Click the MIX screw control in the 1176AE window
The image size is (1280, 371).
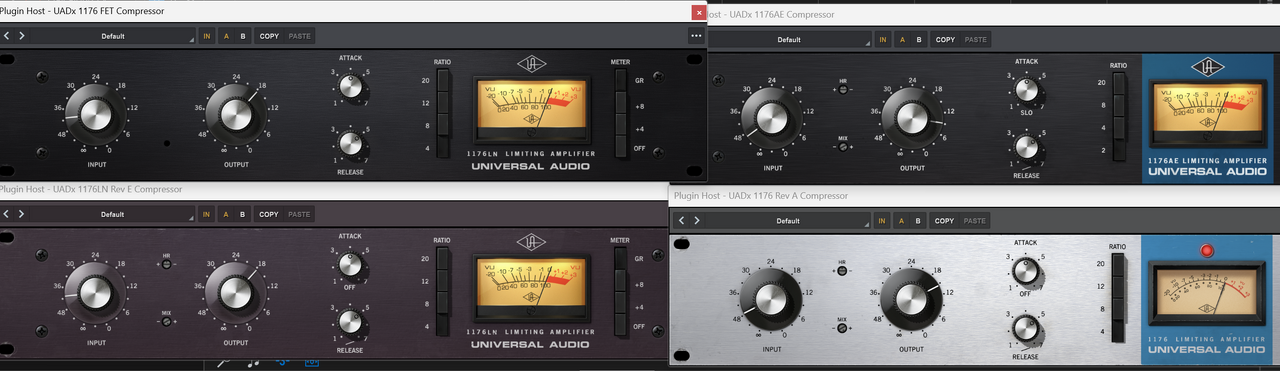(x=844, y=146)
